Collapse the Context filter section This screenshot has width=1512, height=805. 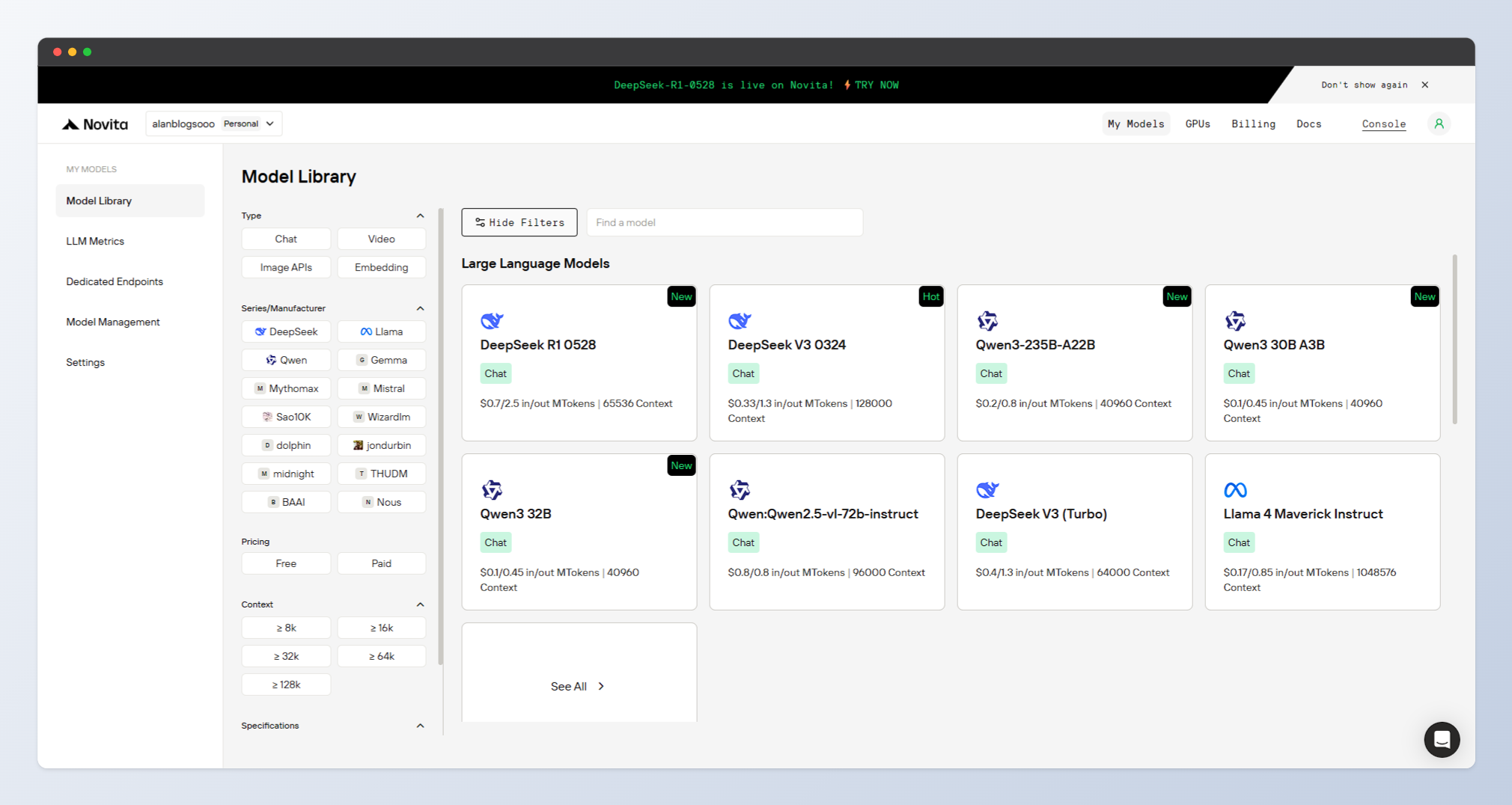tap(420, 604)
